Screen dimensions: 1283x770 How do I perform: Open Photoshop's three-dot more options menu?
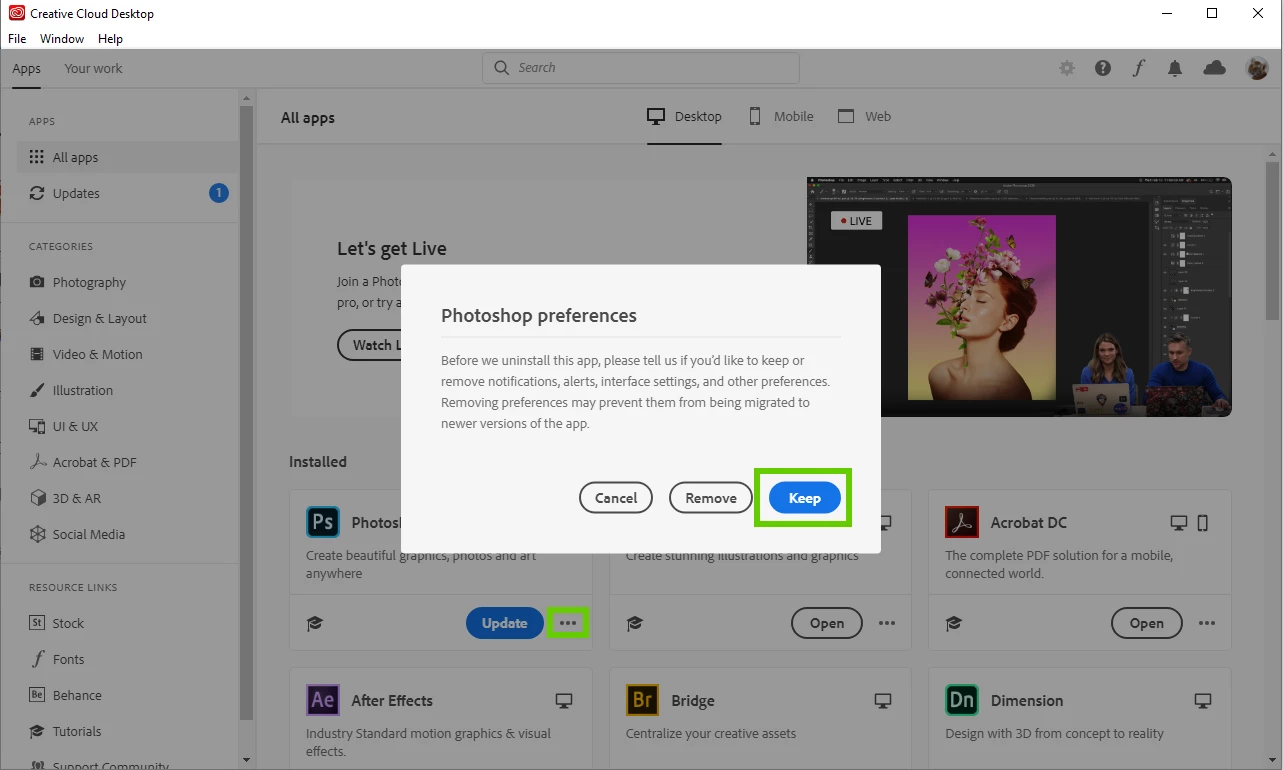pos(568,623)
